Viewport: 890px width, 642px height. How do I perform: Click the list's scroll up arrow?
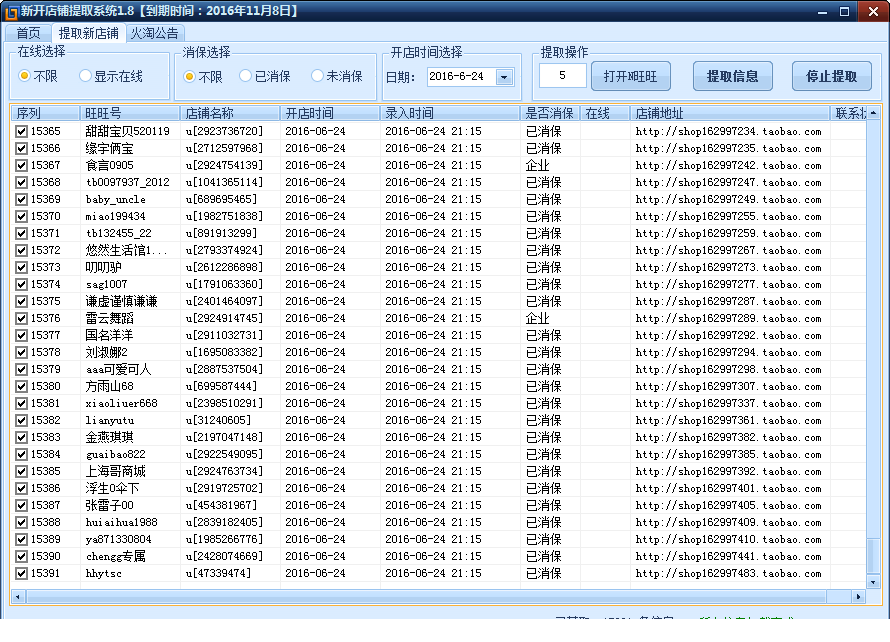click(x=873, y=113)
